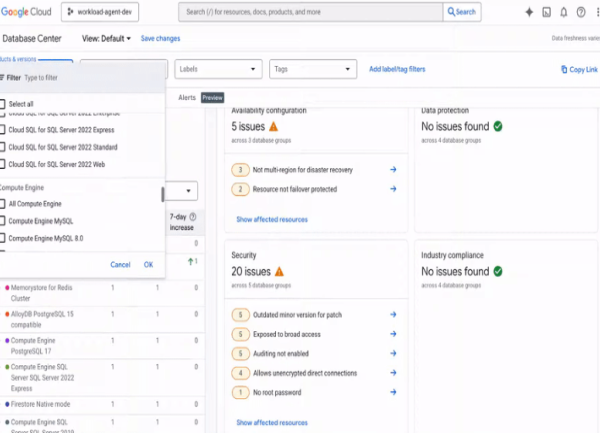Check Compute Engine MySQL checkbox
The image size is (600, 433).
pyautogui.click(x=2, y=221)
